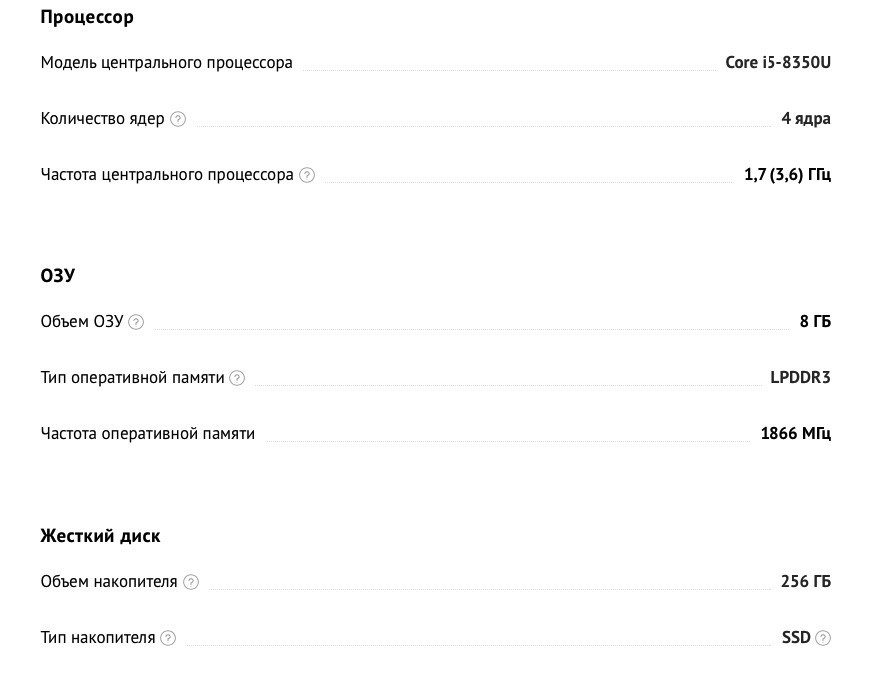Click the Жесткий диск section heading
Image resolution: width=880 pixels, height=676 pixels.
pyautogui.click(x=100, y=536)
